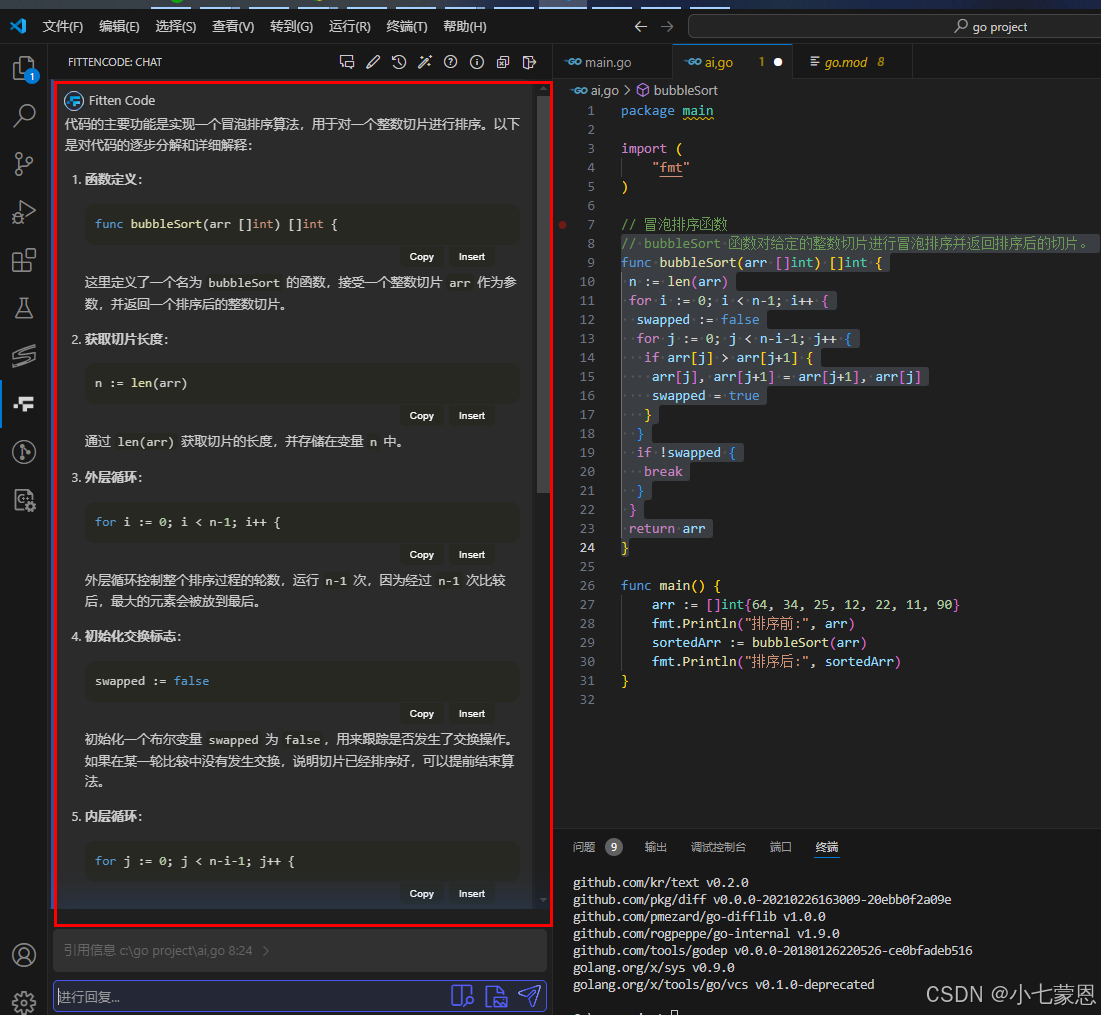Click the attach image icon in reply box
This screenshot has width=1101, height=1015.
click(x=495, y=996)
